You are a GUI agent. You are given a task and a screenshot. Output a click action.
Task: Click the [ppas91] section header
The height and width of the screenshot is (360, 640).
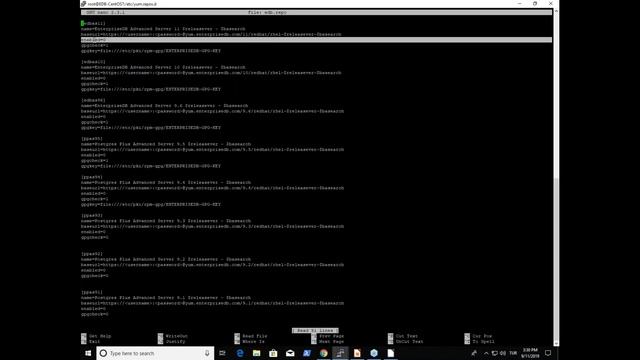pyautogui.click(x=92, y=292)
